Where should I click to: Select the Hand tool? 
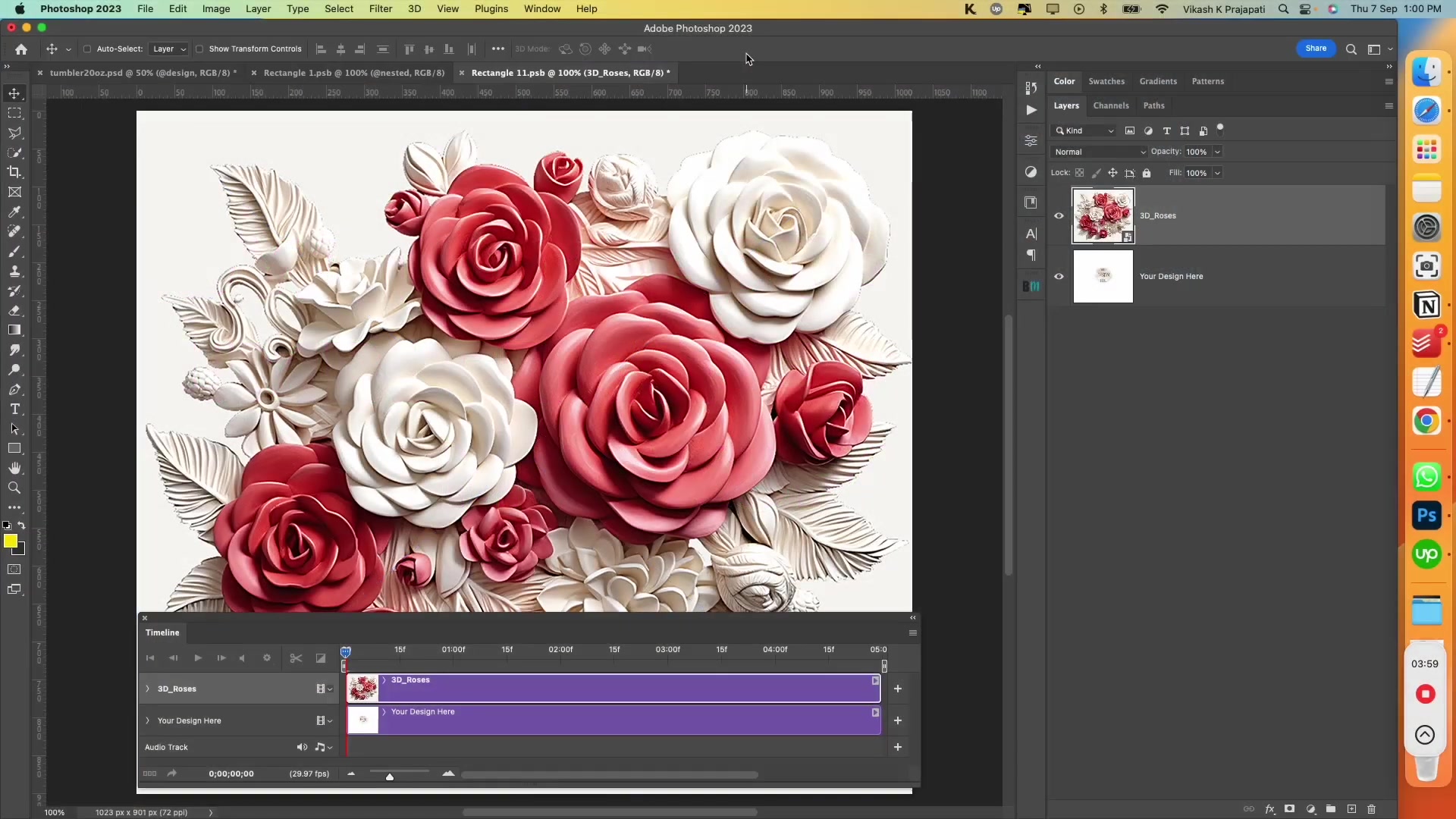[14, 468]
